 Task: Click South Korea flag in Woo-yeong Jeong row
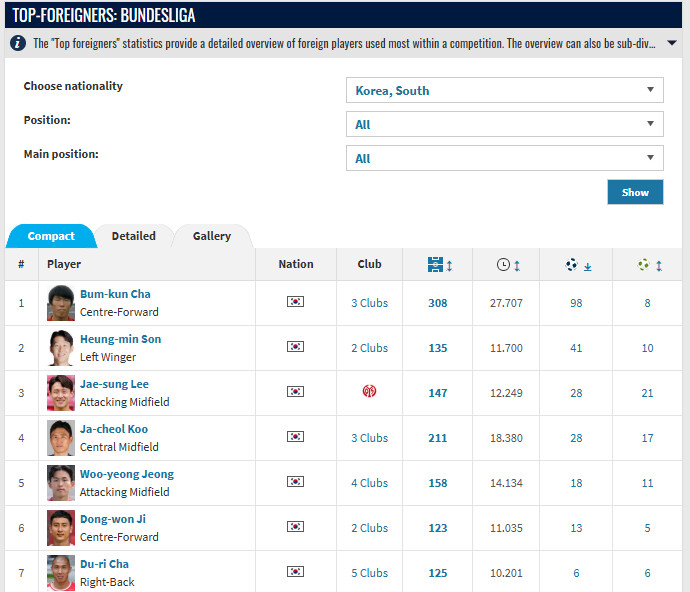pos(295,482)
